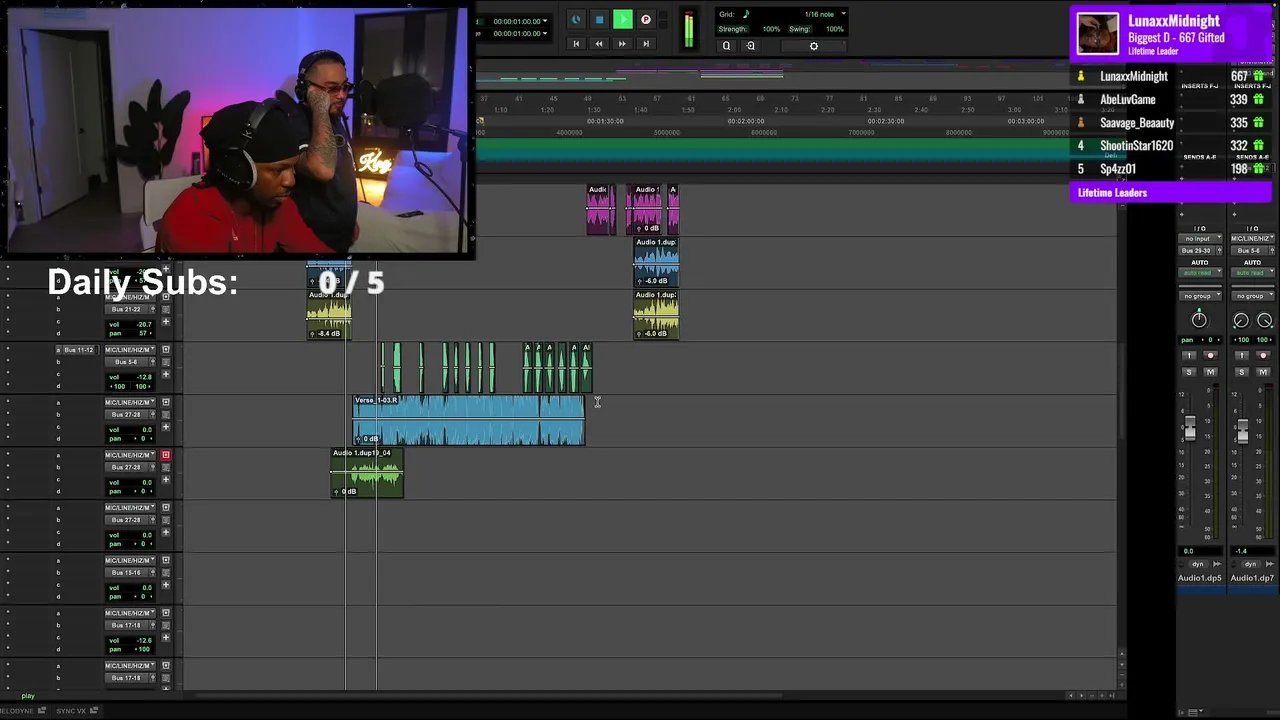
Task: Open the lower time counter dropdown arrow
Action: point(545,33)
